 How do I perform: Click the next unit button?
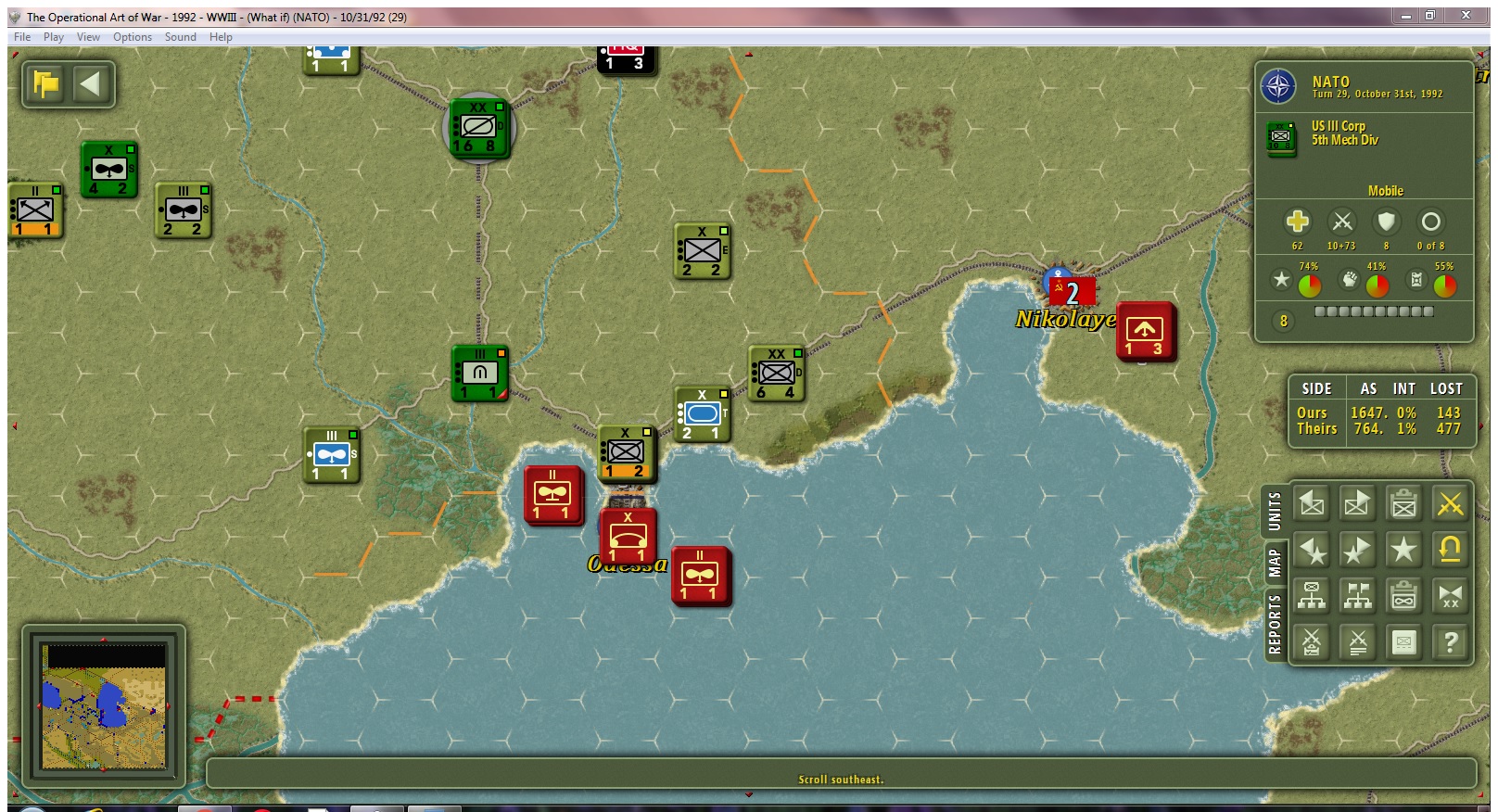[x=1357, y=503]
